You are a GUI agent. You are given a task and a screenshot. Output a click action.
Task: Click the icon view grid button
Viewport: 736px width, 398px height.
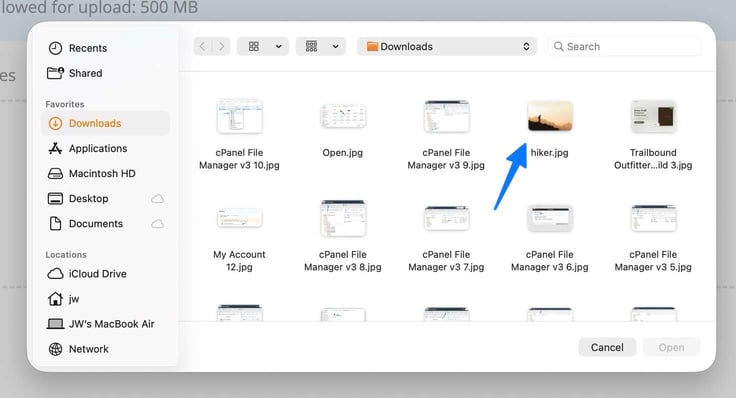254,46
